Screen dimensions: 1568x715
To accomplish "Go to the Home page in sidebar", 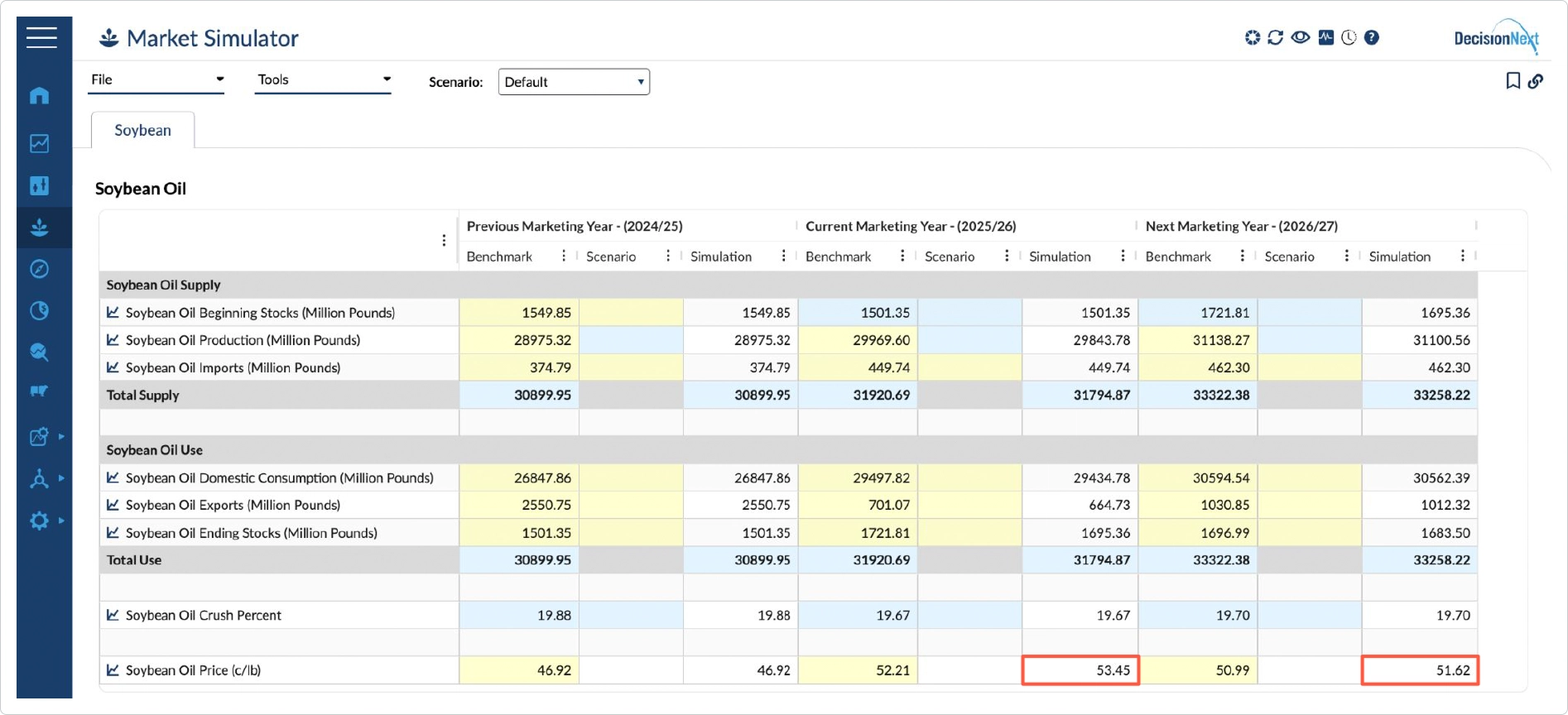I will tap(39, 96).
